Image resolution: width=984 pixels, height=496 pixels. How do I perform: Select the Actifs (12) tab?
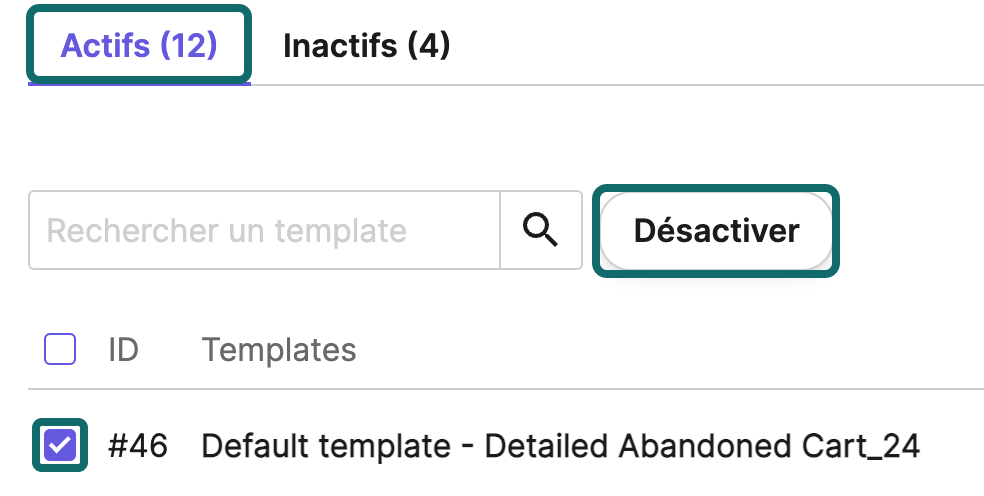[x=139, y=46]
